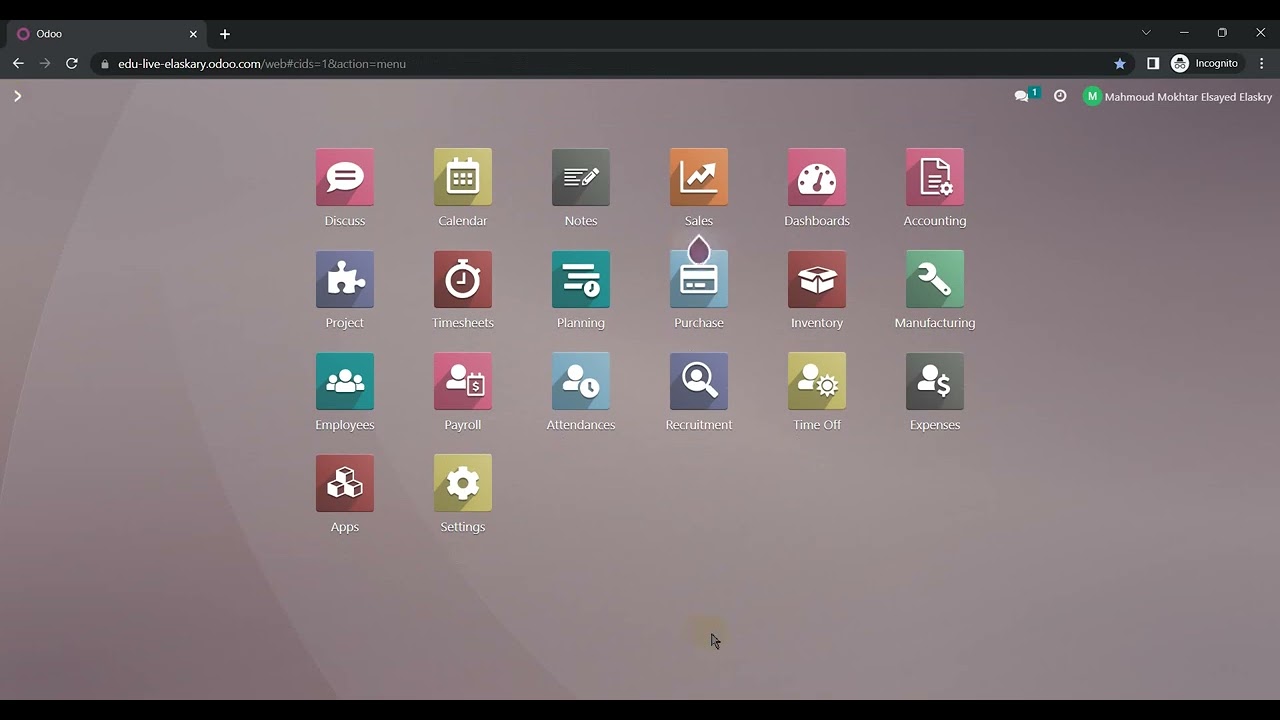Select the Odoo browser tab
This screenshot has width=1280, height=720.
click(106, 34)
